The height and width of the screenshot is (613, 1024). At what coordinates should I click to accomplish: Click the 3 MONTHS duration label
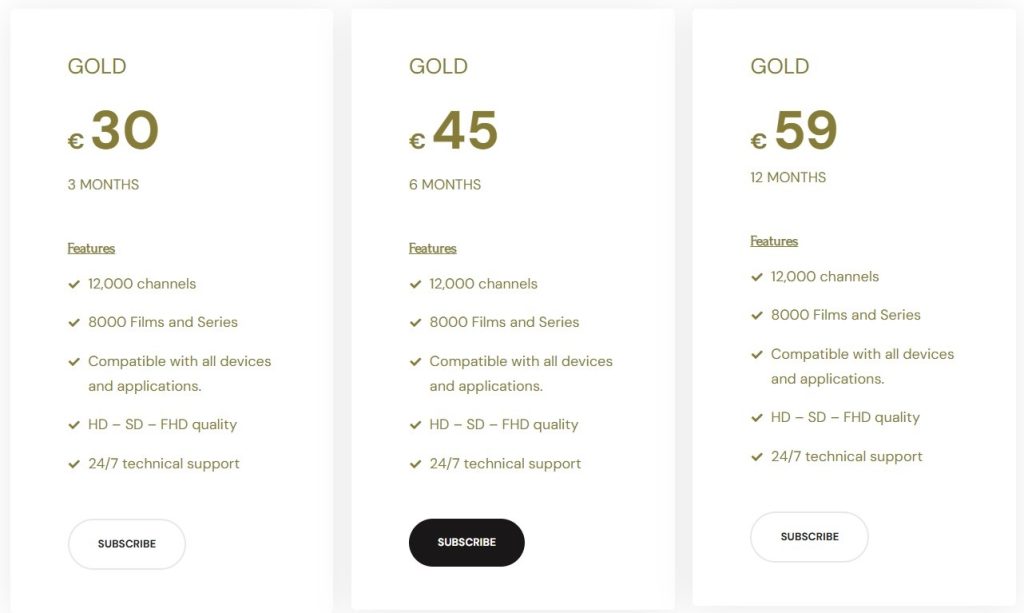tap(103, 184)
